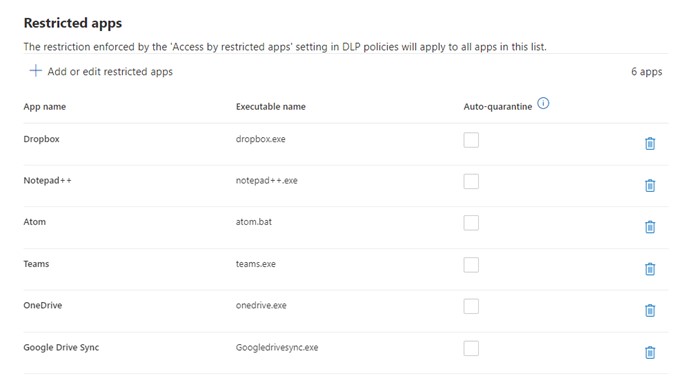Viewport: 690px width, 387px height.
Task: Delete the Atom app row
Action: 650,227
